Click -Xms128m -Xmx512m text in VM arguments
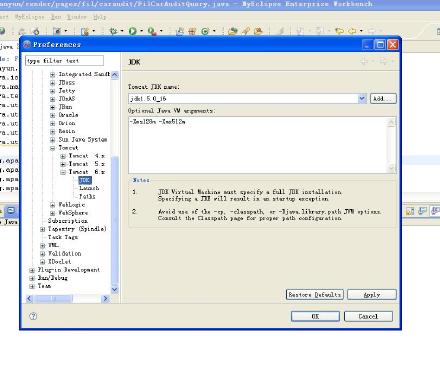Screen dimensions: 440x368 (x=157, y=122)
